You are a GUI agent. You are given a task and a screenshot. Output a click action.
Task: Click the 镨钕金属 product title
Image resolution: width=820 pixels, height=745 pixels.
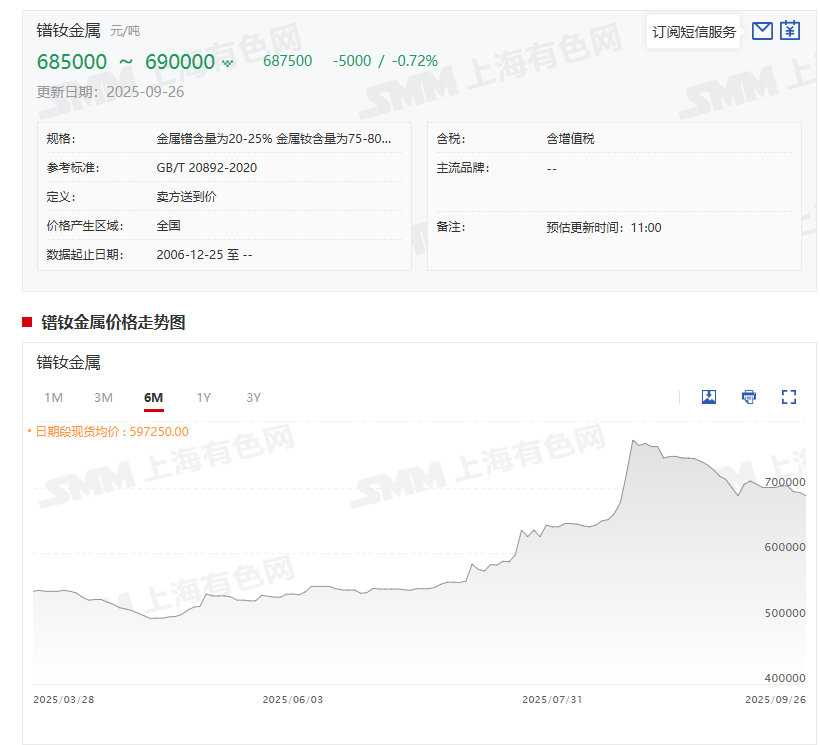coord(69,30)
